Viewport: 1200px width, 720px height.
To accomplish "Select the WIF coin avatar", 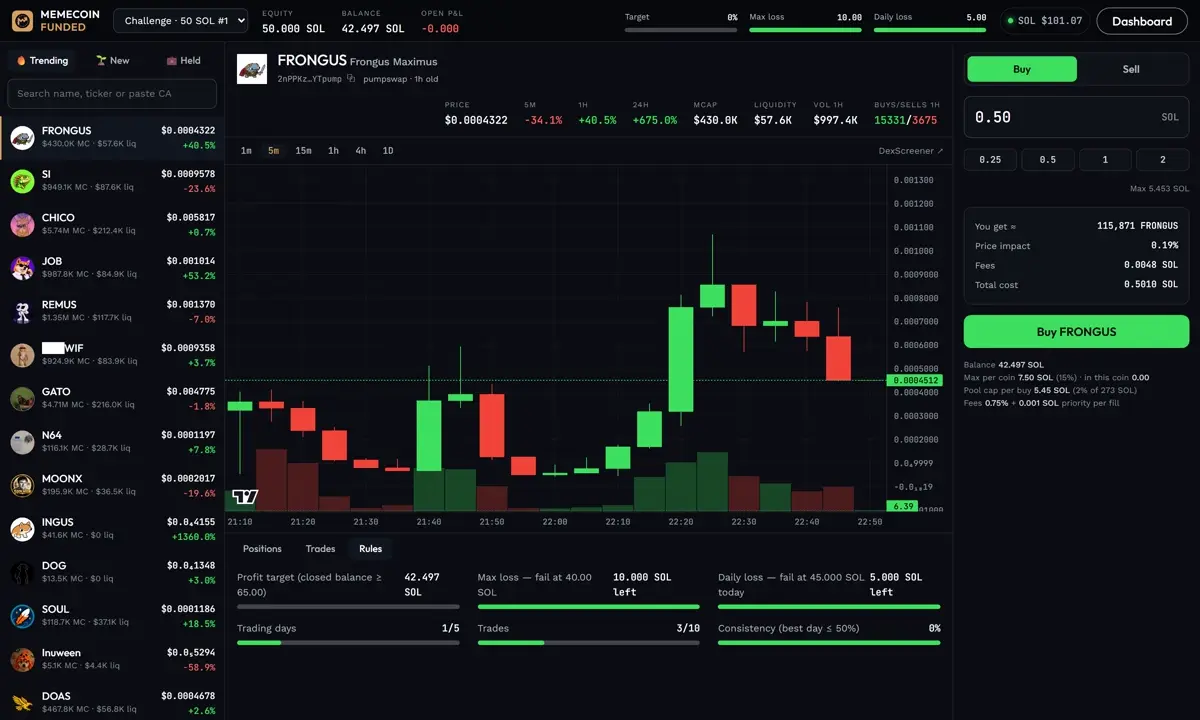I will pos(22,355).
